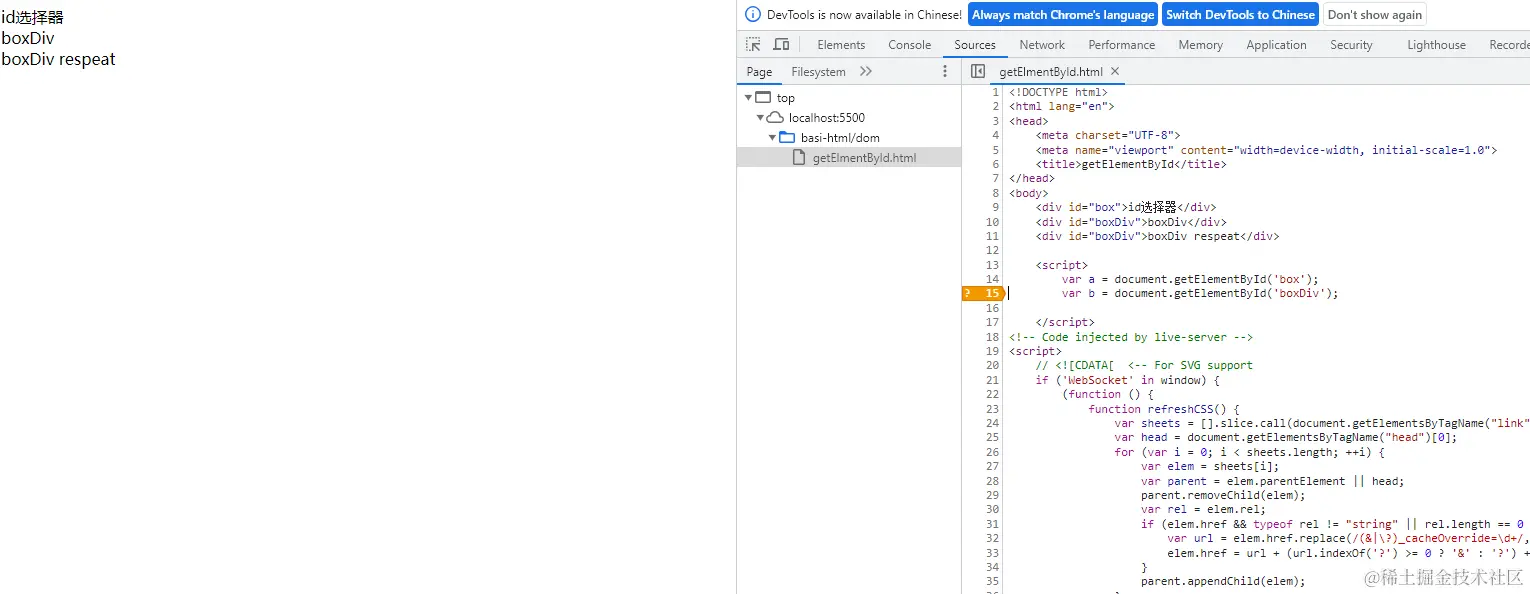This screenshot has height=594, width=1530.
Task: Switch to the Security tab
Action: coord(1351,45)
